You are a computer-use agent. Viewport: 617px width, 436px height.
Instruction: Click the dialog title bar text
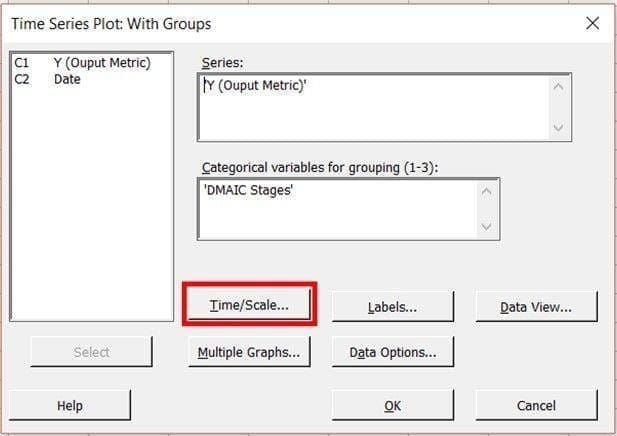click(x=111, y=23)
